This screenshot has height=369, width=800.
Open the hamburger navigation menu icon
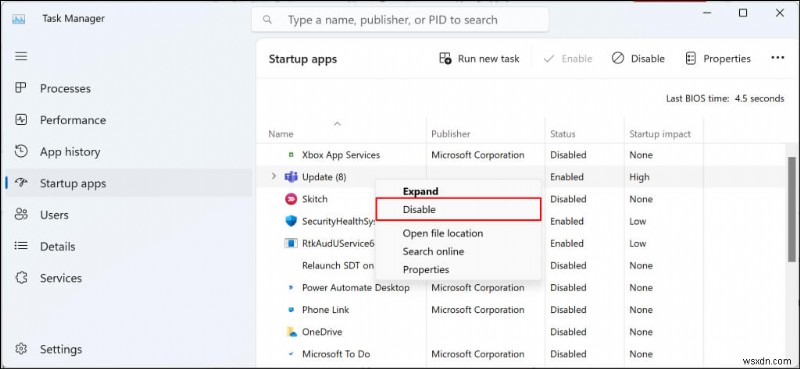(21, 56)
